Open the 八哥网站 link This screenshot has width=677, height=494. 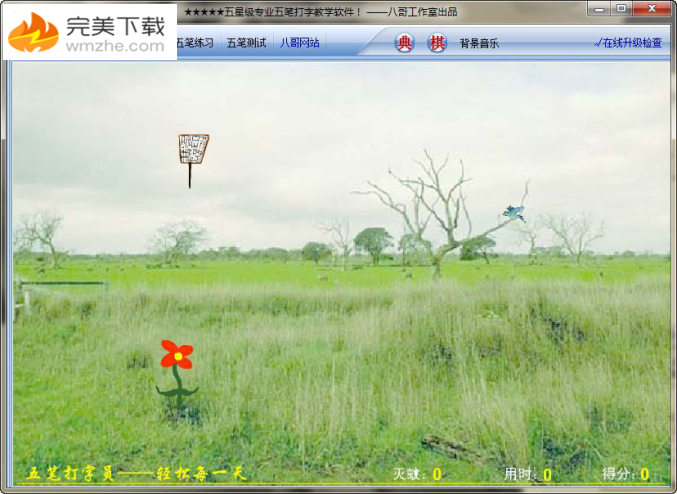300,43
